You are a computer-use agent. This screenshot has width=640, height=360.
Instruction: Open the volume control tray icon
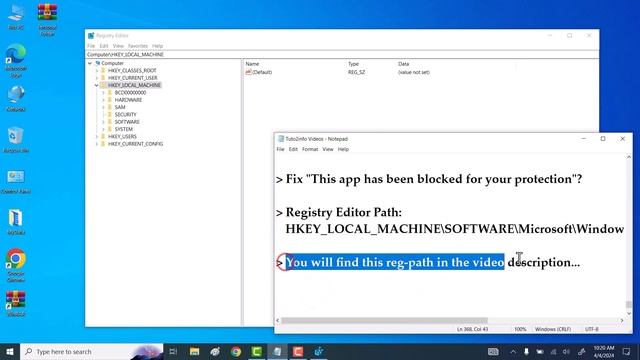point(566,351)
